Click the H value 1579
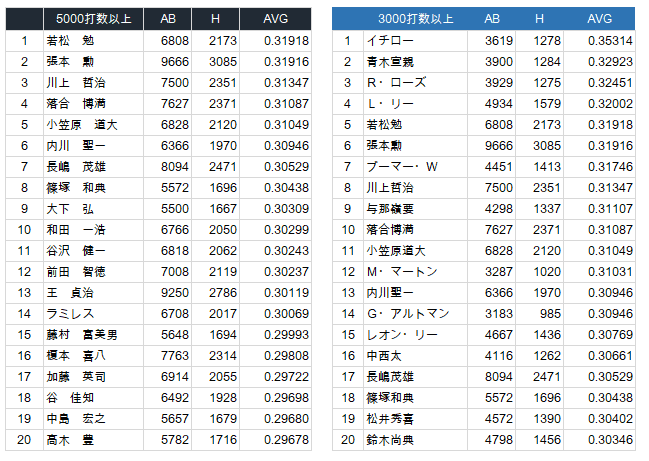The image size is (649, 461). click(x=547, y=104)
